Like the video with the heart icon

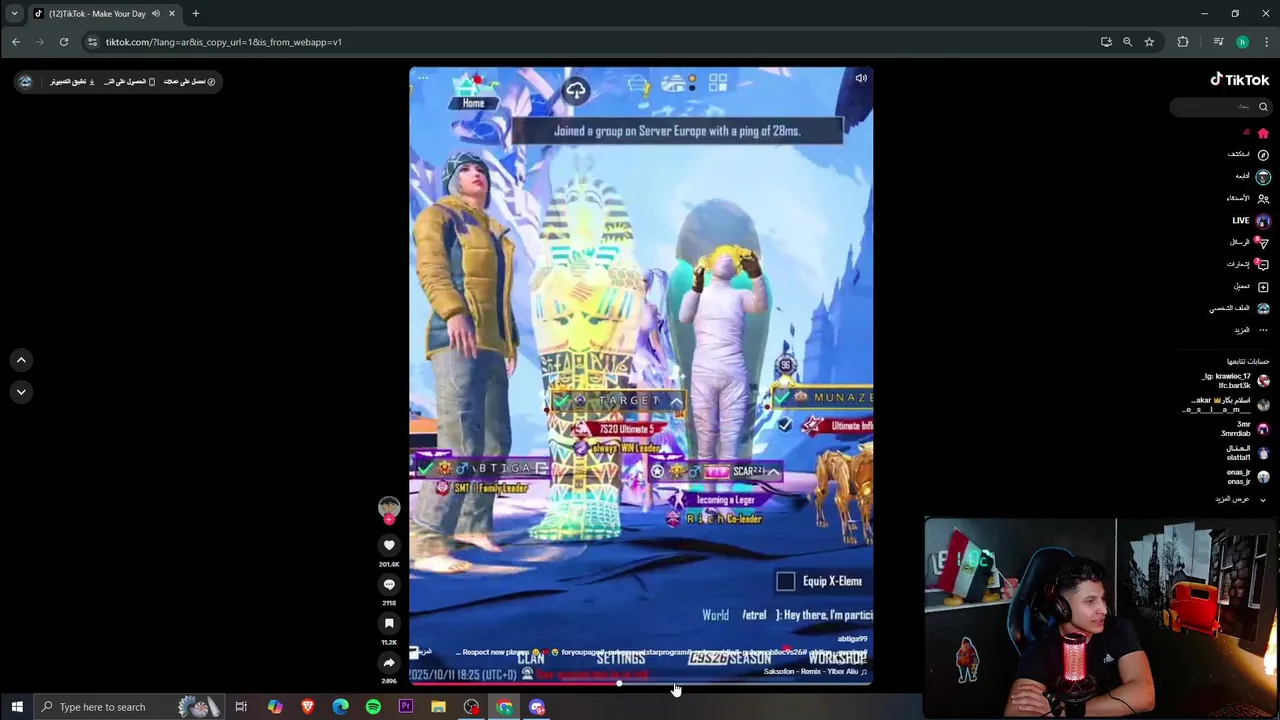[389, 545]
